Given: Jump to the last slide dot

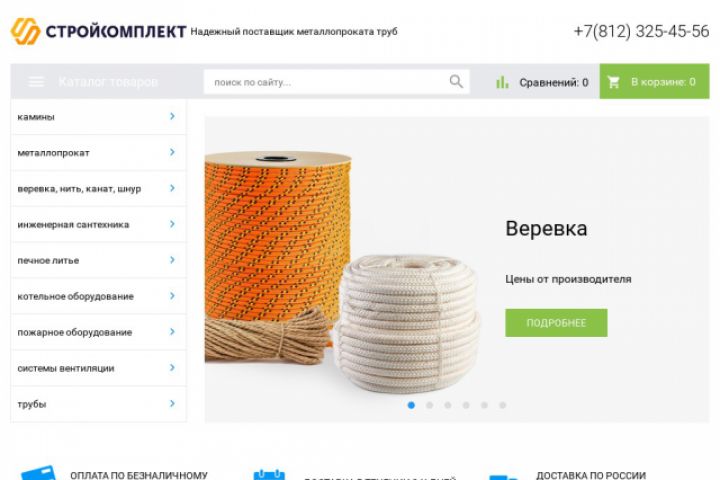Looking at the screenshot, I should (503, 405).
